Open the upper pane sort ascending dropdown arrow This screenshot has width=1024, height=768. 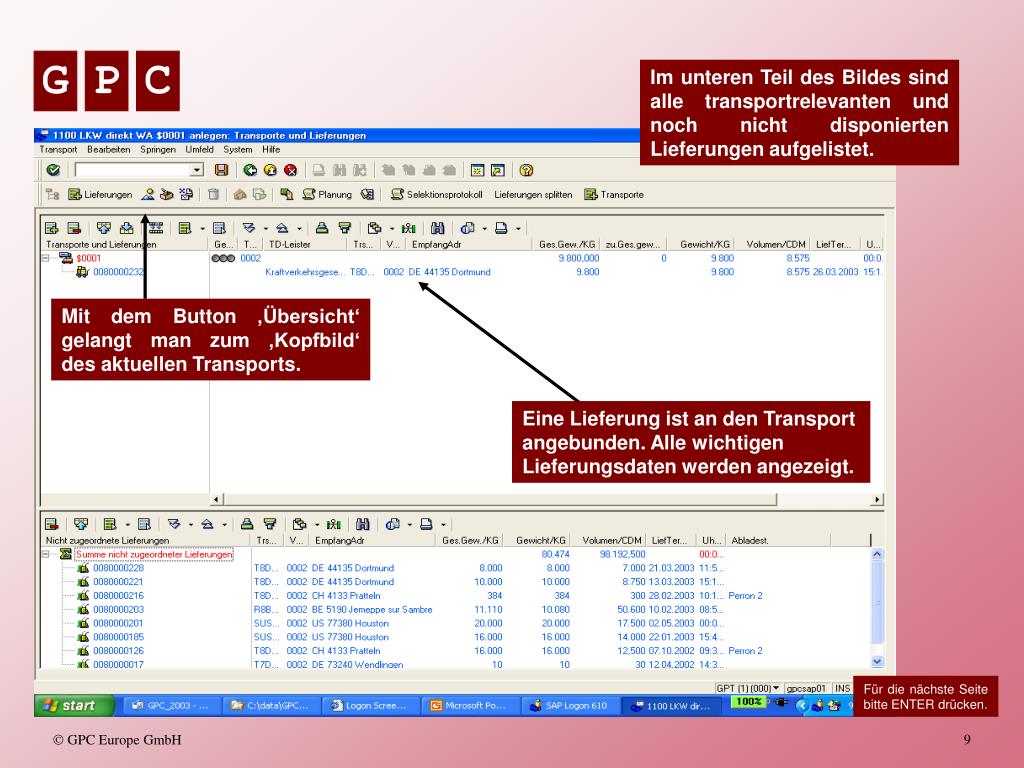click(299, 229)
